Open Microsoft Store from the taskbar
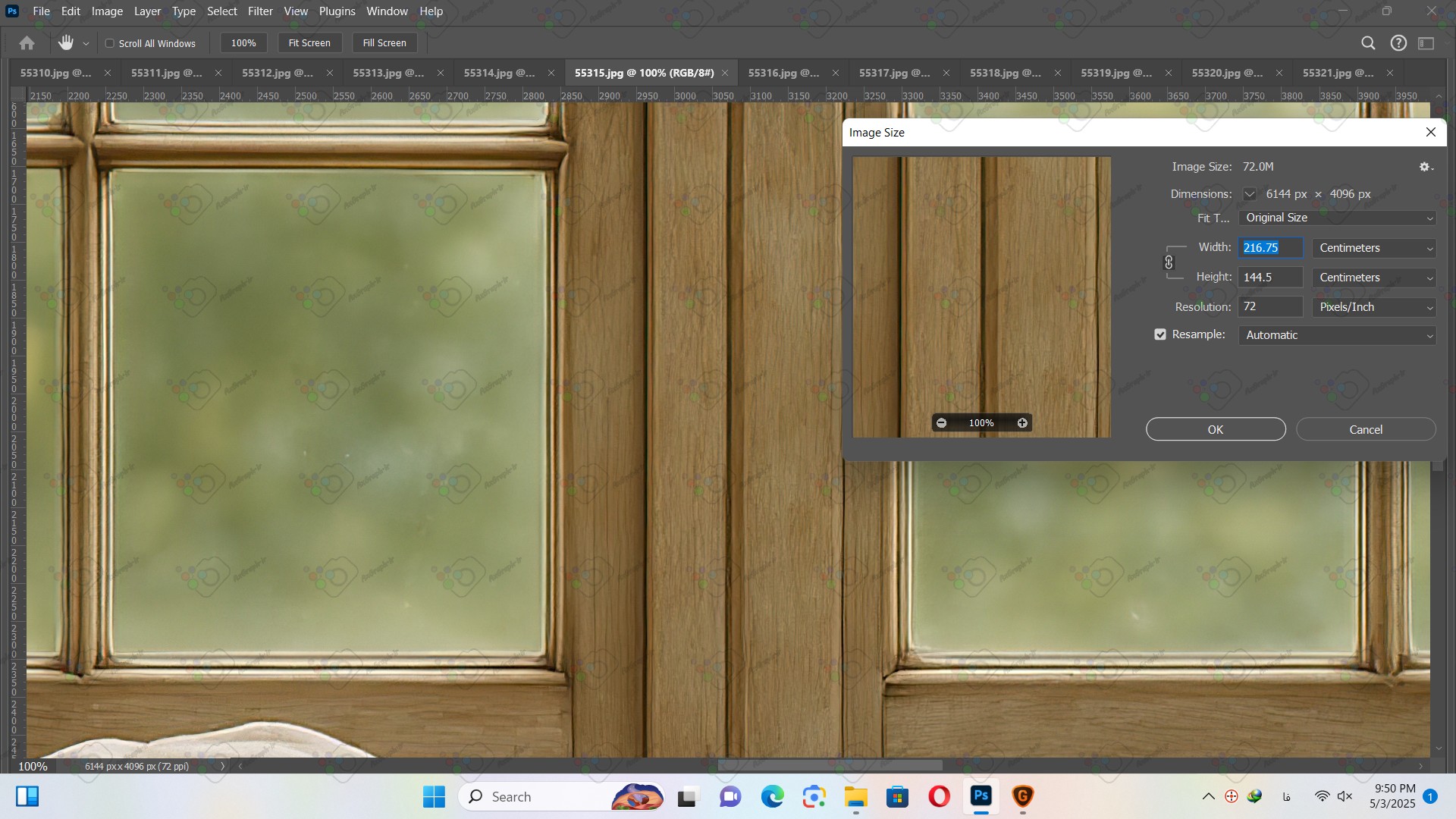 coord(897,796)
